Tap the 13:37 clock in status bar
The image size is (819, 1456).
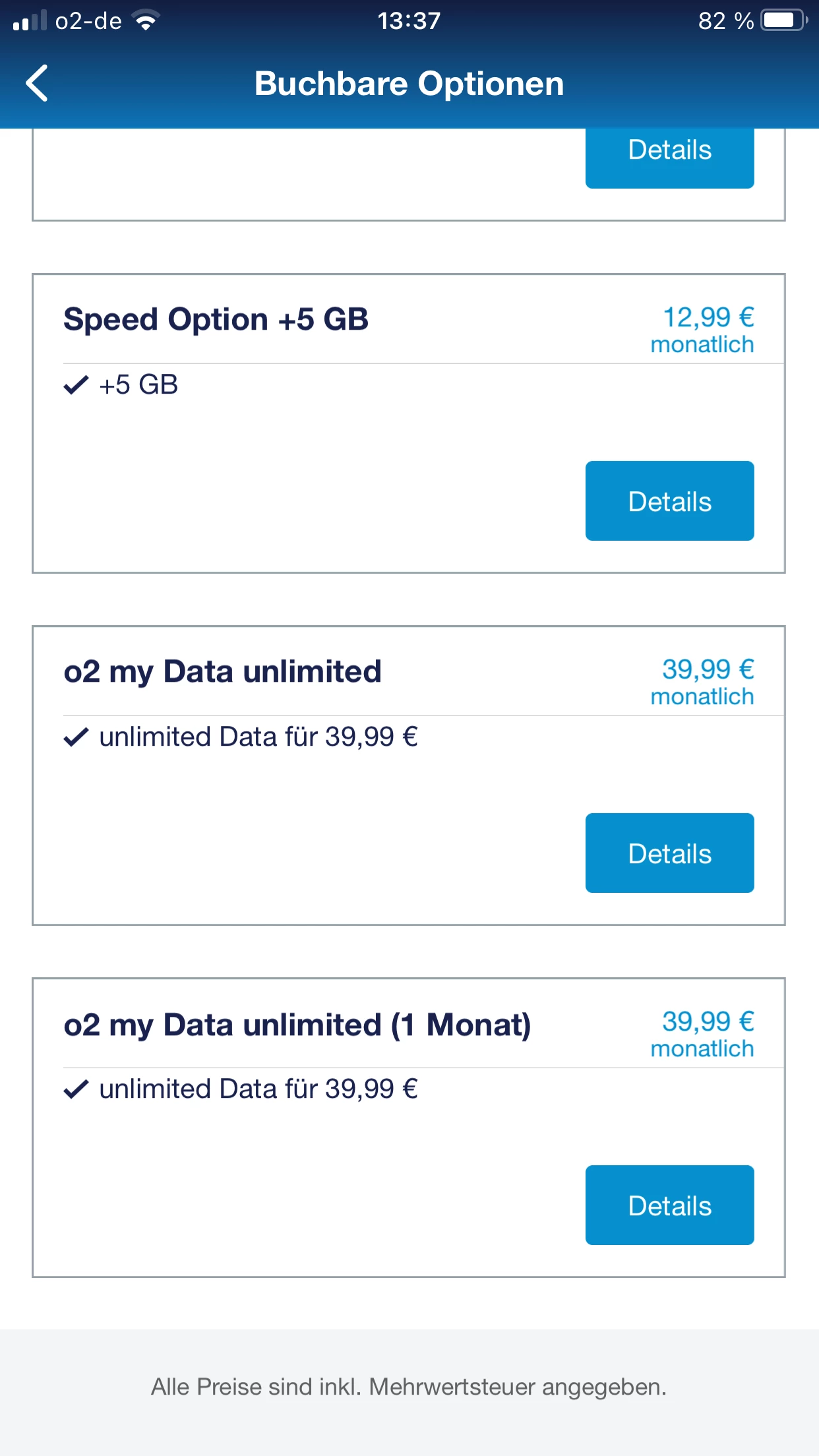[x=409, y=21]
